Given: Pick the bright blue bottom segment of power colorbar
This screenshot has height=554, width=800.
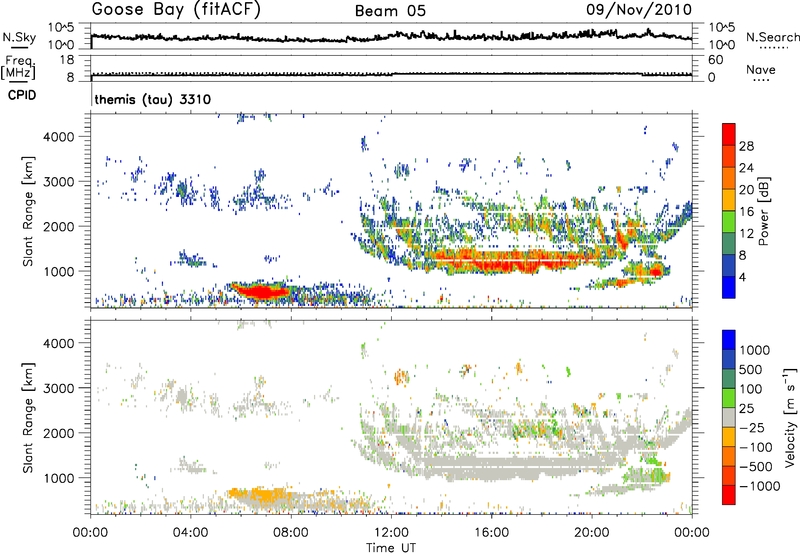Looking at the screenshot, I should click(729, 288).
